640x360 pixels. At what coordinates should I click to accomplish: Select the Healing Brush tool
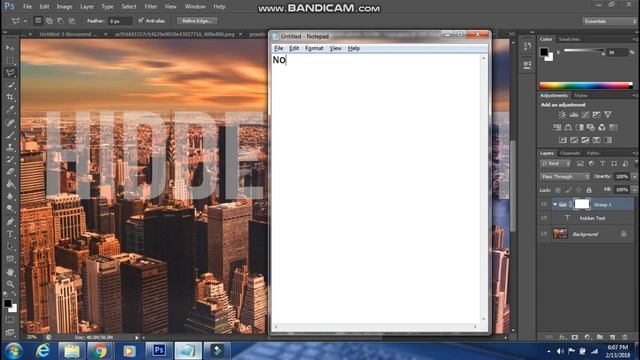click(10, 122)
